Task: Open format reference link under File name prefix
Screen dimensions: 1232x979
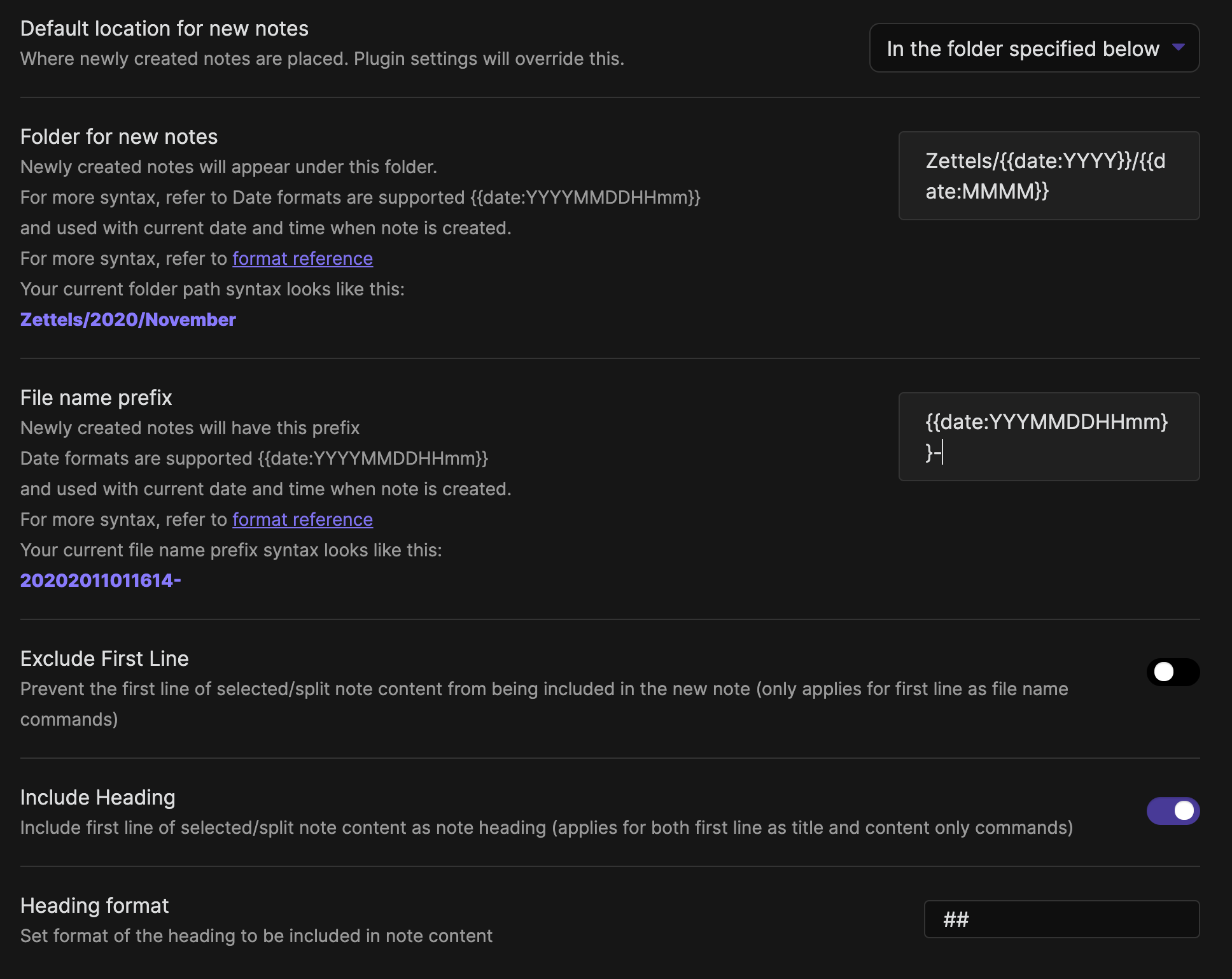Action: pyautogui.click(x=302, y=519)
